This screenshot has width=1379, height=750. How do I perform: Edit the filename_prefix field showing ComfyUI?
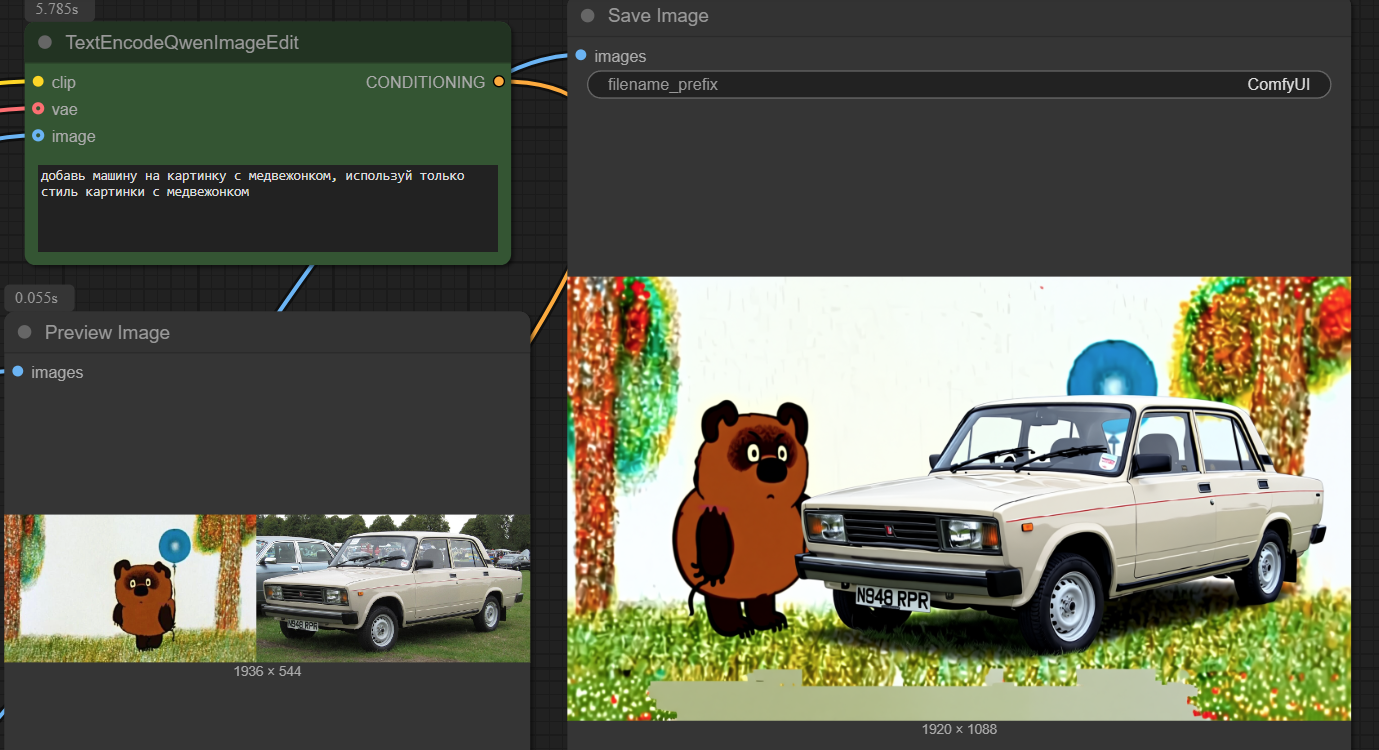[959, 85]
